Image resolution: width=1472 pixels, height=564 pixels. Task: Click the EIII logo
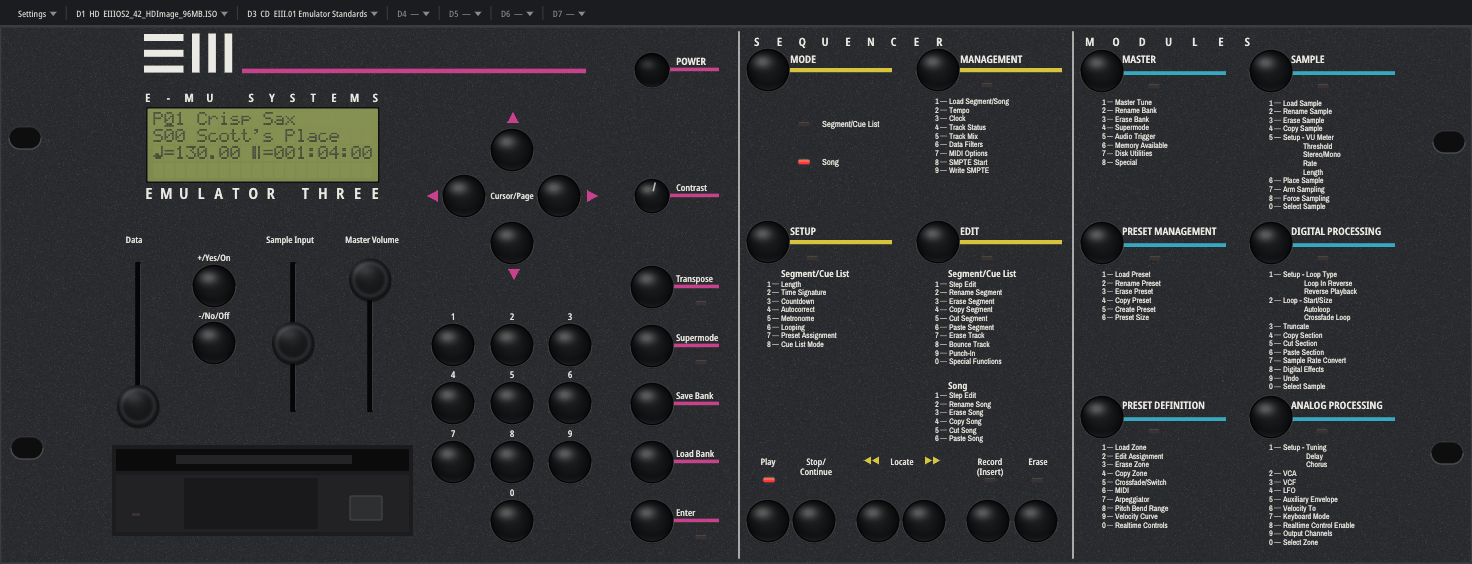pyautogui.click(x=188, y=53)
